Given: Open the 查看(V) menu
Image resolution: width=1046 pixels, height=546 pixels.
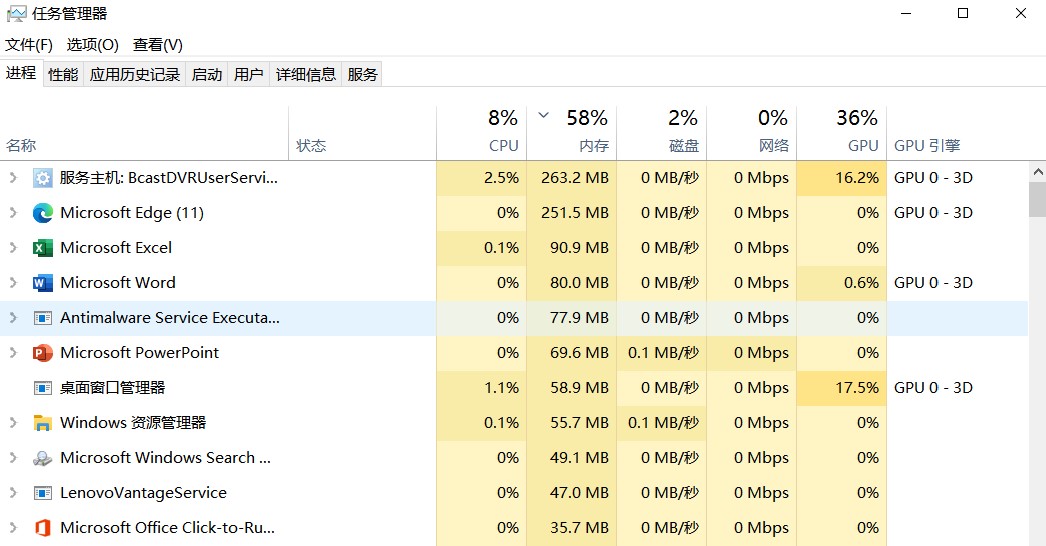Looking at the screenshot, I should pyautogui.click(x=157, y=45).
